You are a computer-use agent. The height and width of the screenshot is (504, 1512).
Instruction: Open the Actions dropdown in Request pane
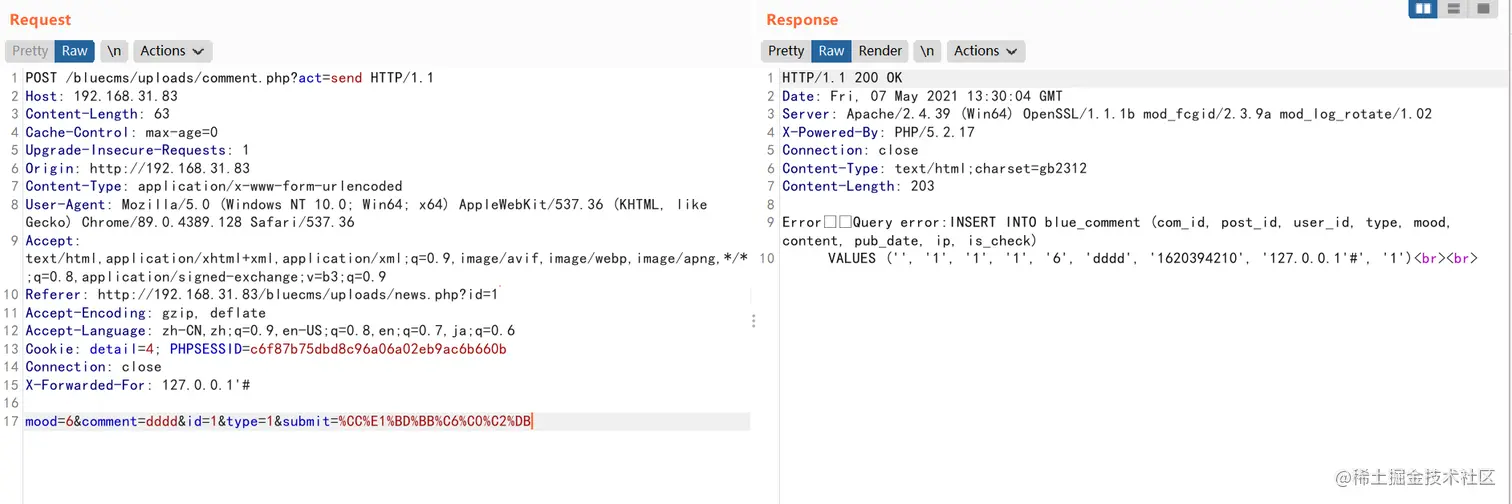pyautogui.click(x=172, y=51)
